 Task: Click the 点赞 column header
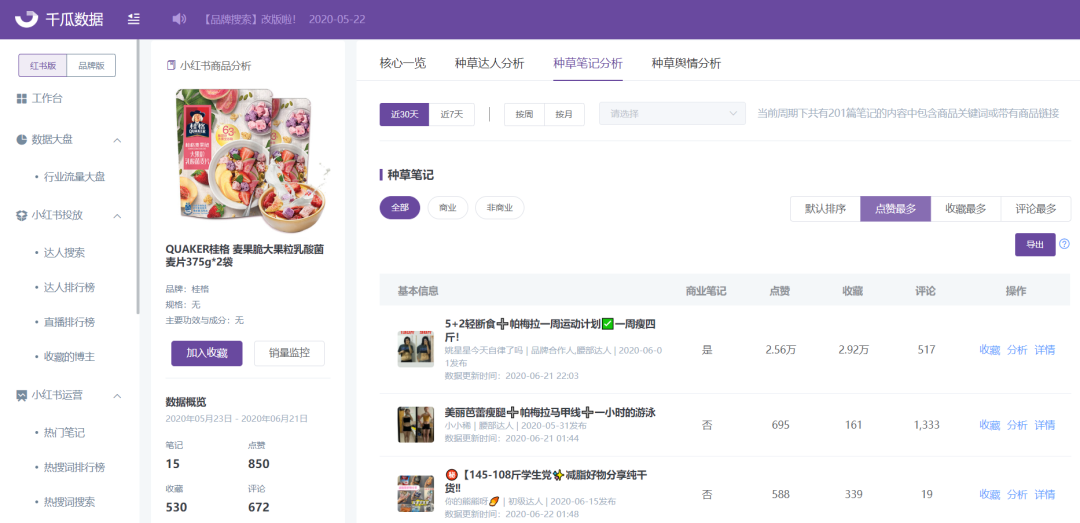pyautogui.click(x=780, y=291)
